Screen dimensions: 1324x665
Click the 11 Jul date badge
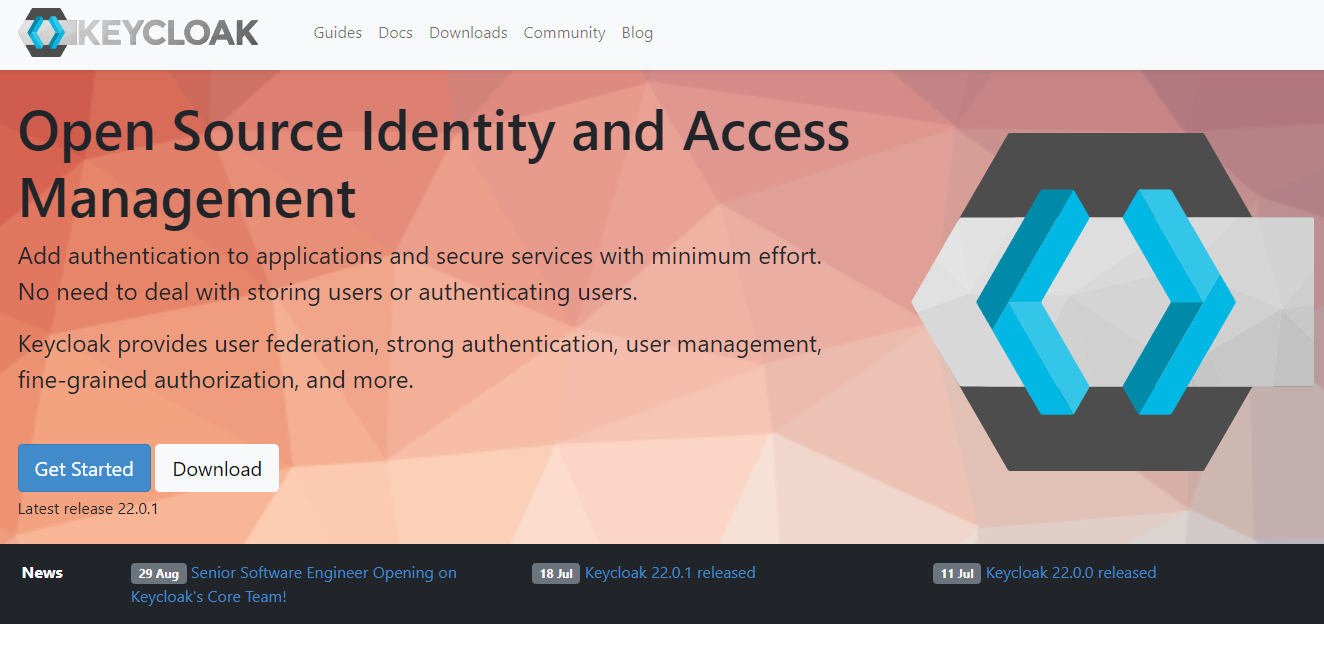pos(956,573)
